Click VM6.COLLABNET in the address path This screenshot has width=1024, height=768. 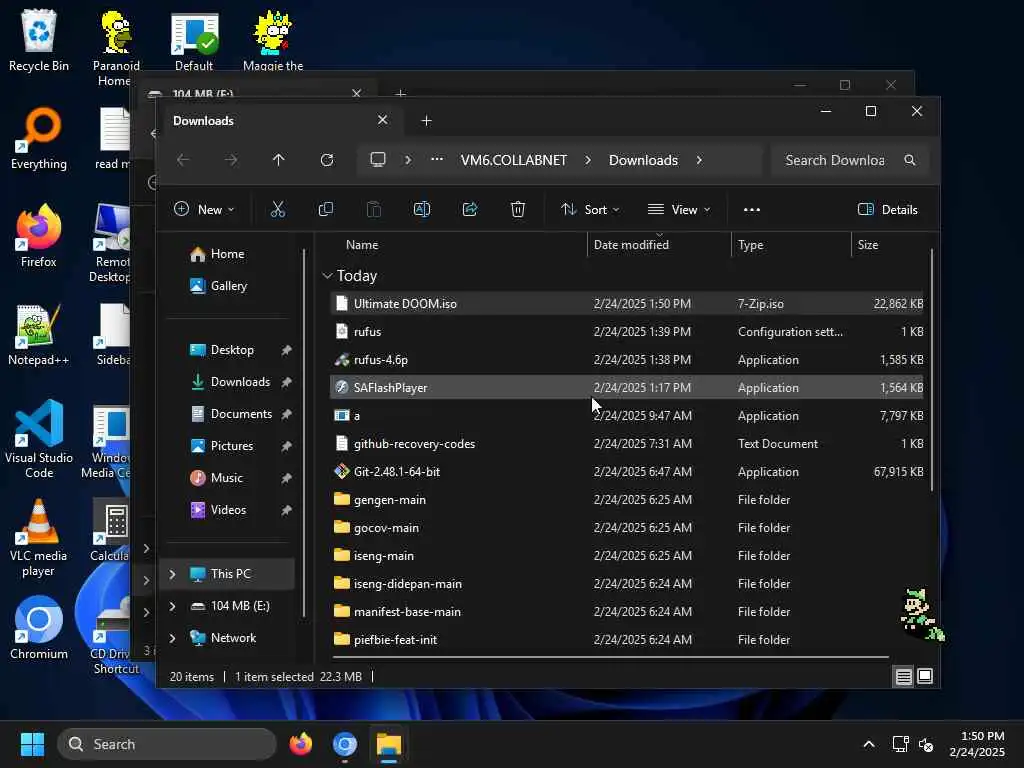pyautogui.click(x=513, y=160)
